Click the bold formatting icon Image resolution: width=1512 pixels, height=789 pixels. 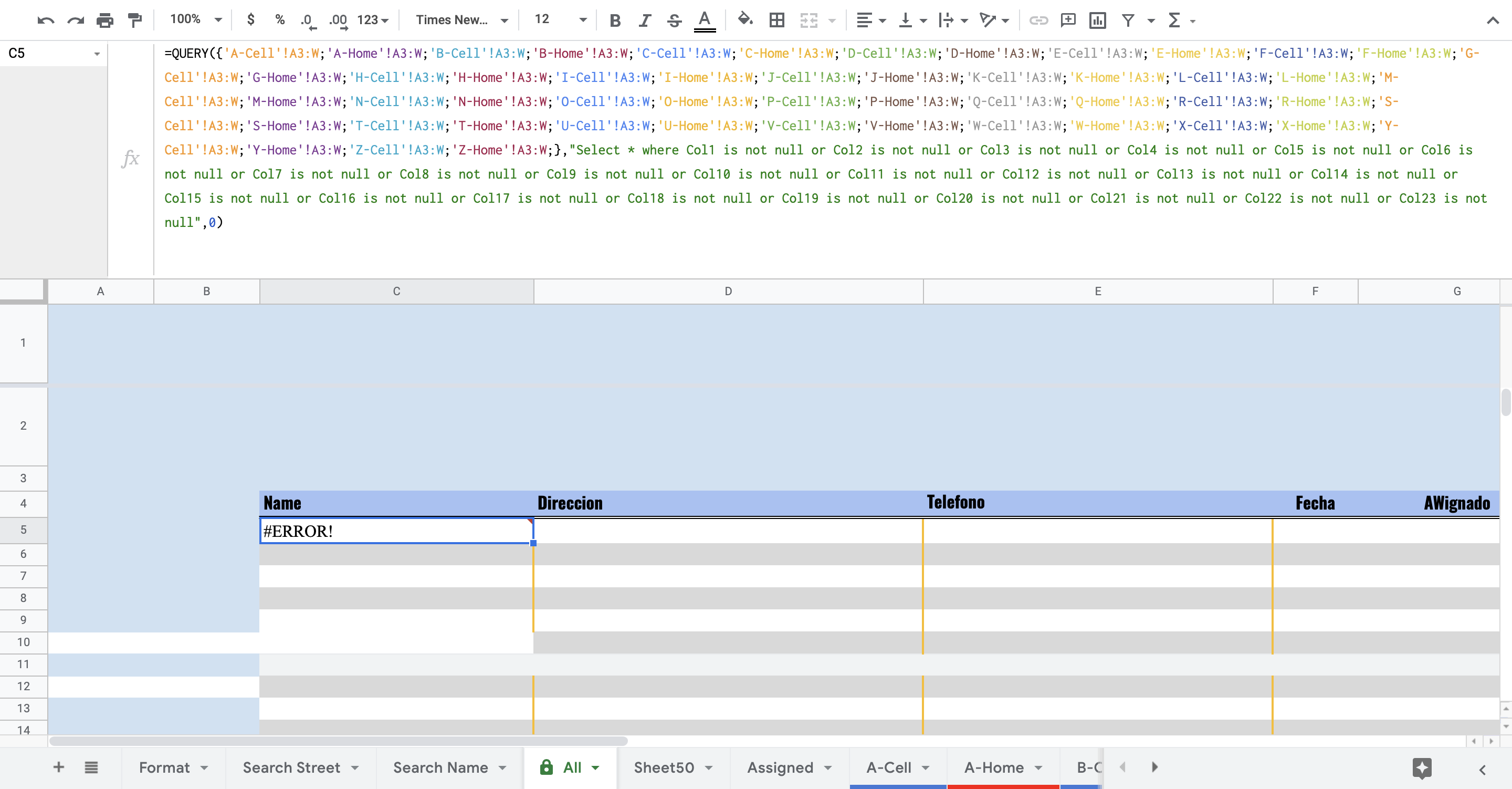pos(615,20)
